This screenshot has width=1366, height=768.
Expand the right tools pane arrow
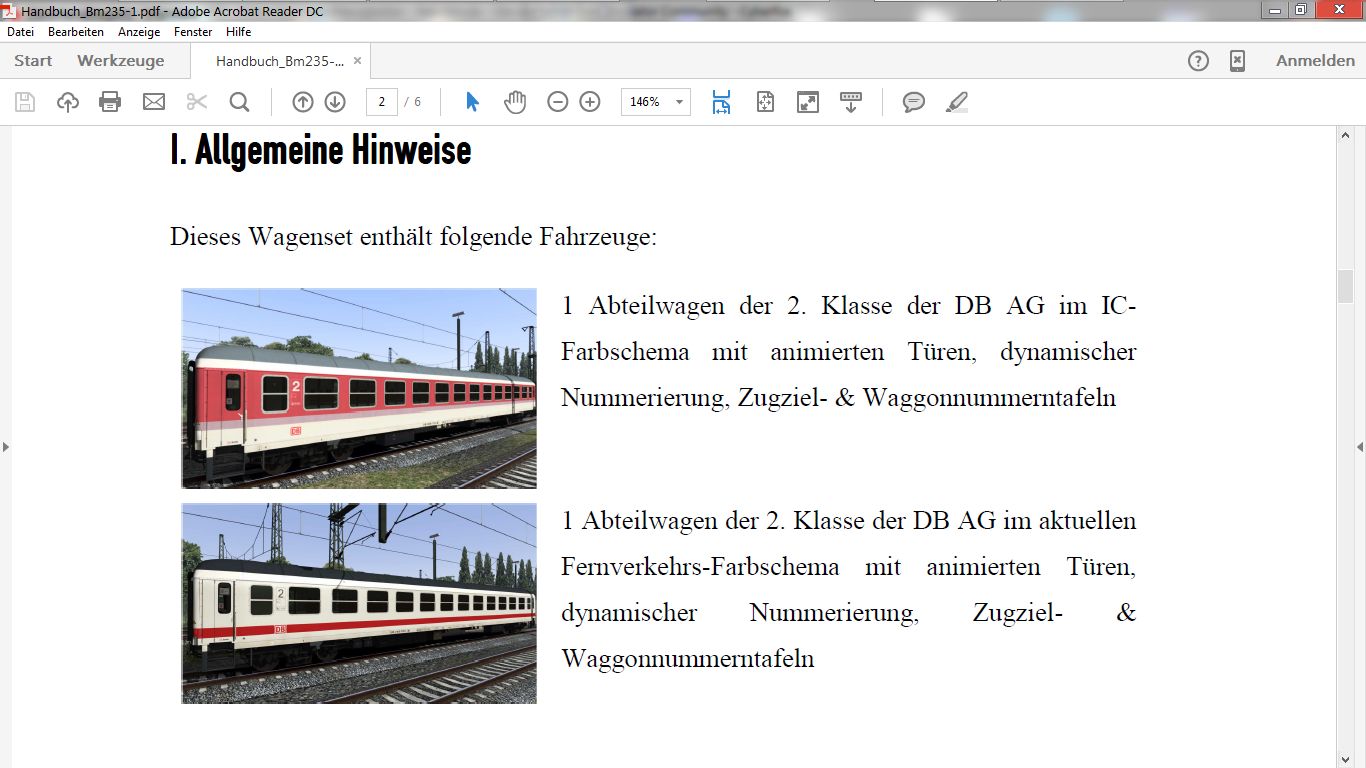pyautogui.click(x=1360, y=447)
